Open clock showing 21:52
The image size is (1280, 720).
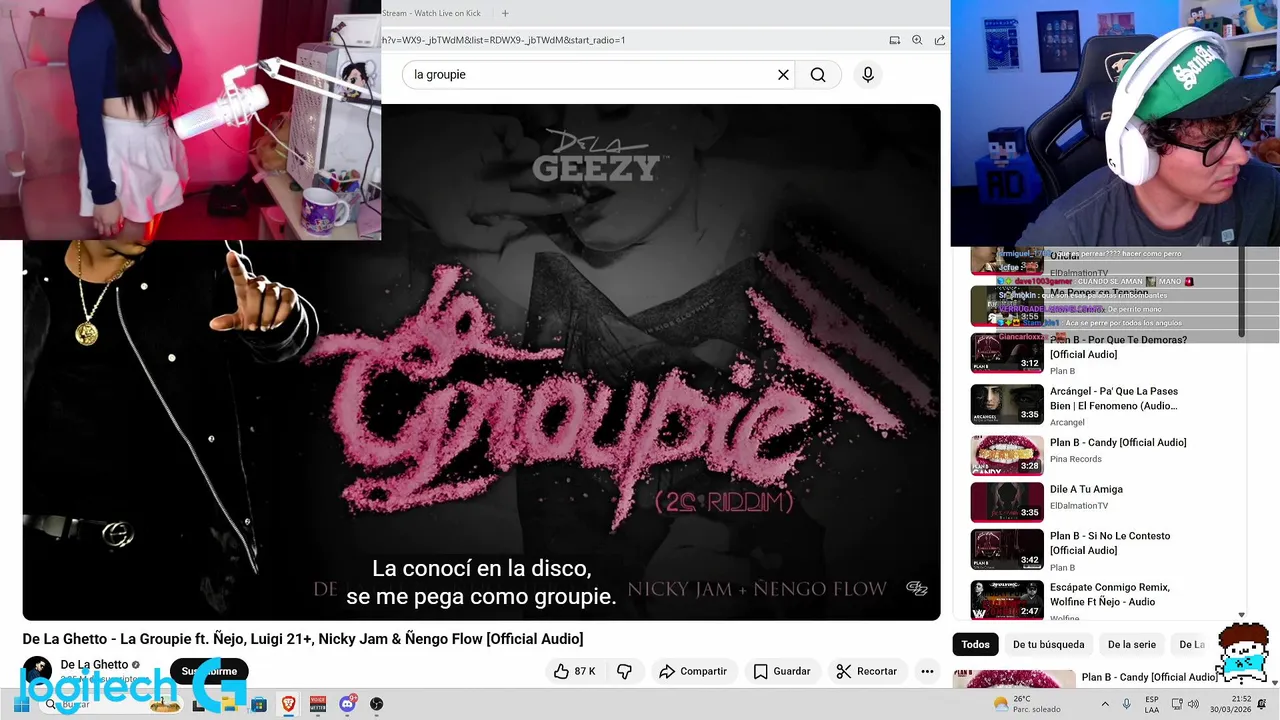1231,704
